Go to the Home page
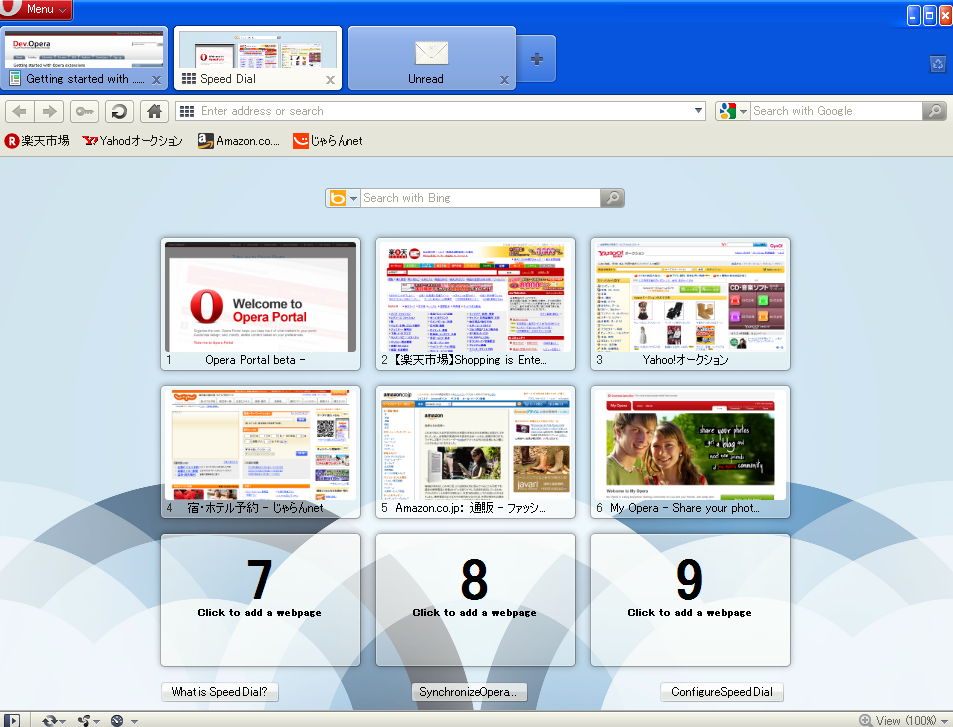Image resolution: width=953 pixels, height=727 pixels. click(x=154, y=111)
